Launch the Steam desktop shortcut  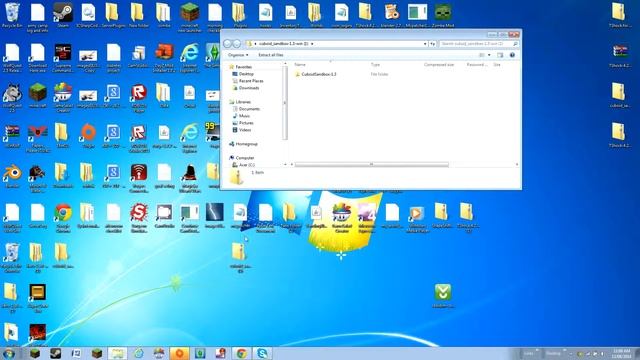click(63, 15)
